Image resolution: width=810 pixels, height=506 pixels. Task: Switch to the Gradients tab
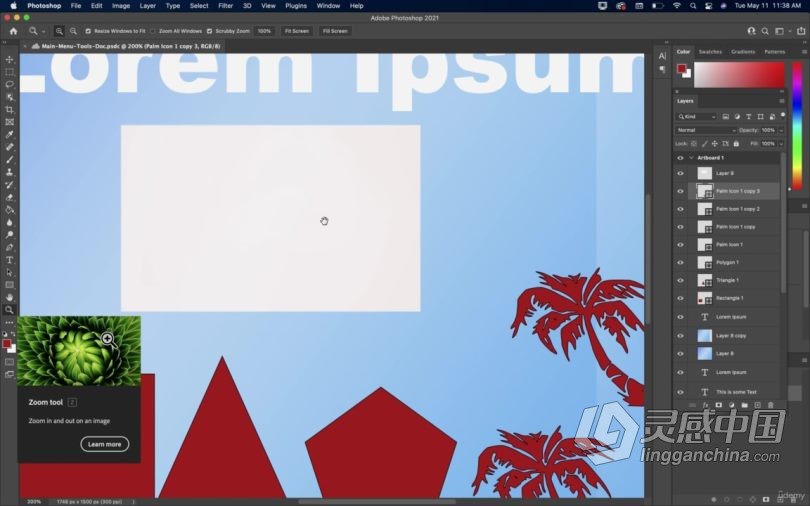click(x=743, y=52)
